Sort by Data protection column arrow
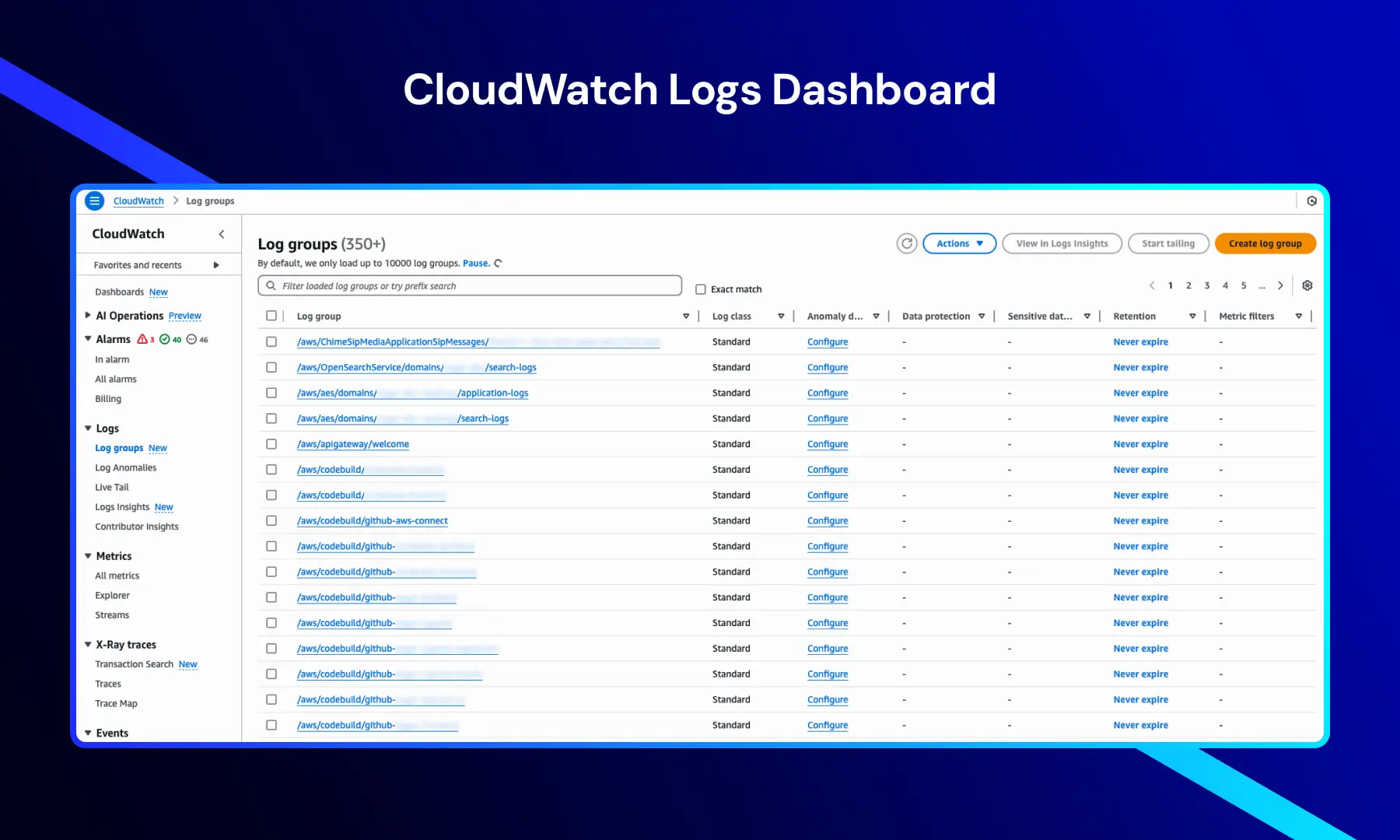1400x840 pixels. 982,317
